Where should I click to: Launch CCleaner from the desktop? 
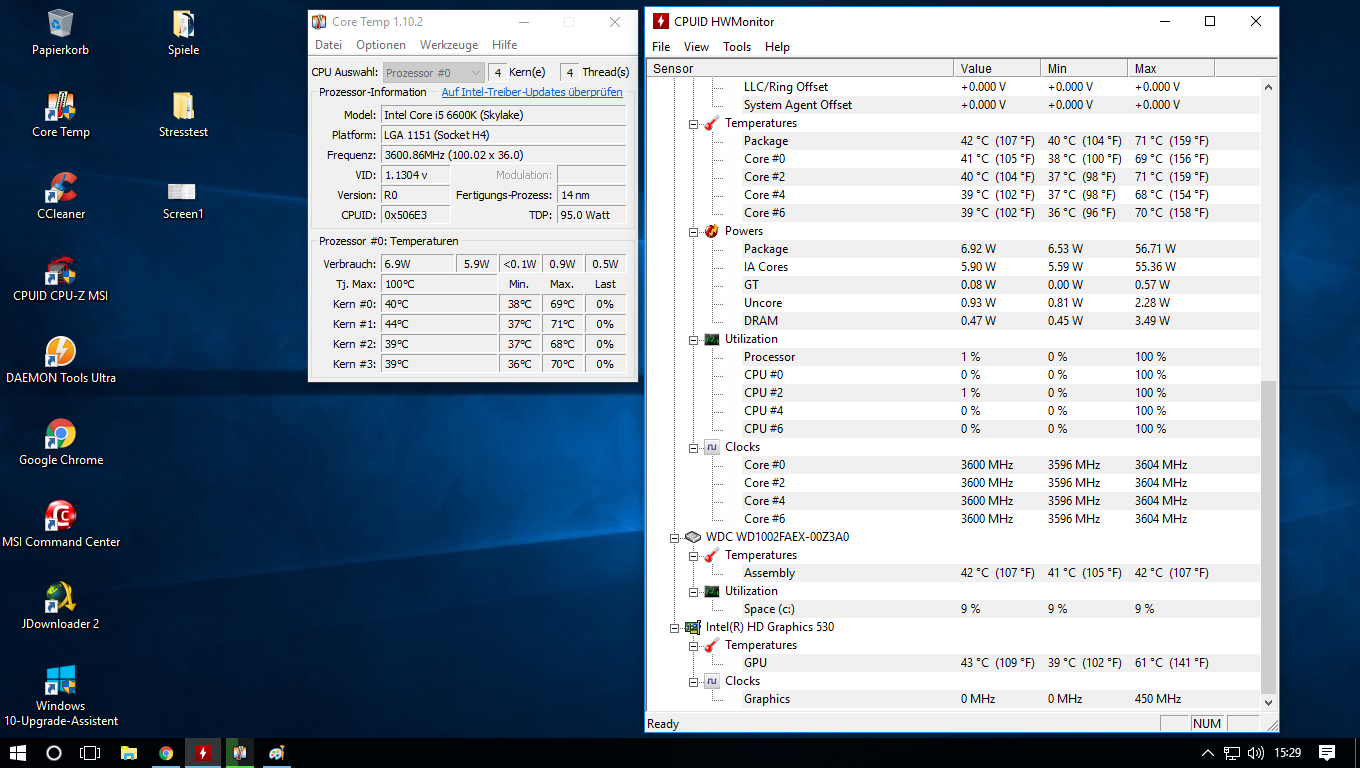coord(61,196)
